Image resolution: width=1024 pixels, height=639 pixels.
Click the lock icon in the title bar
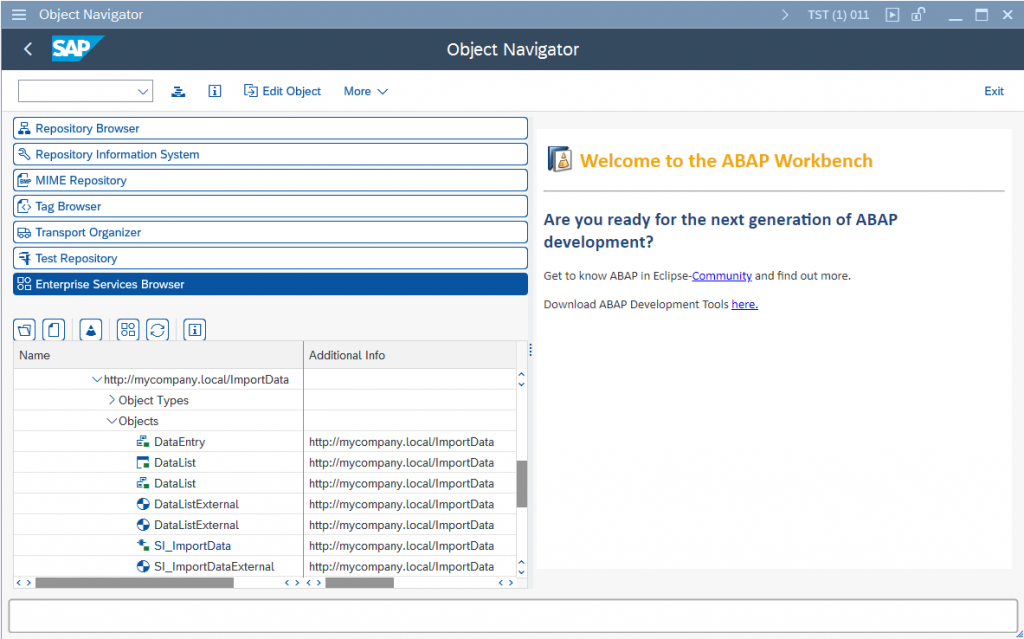tap(918, 14)
